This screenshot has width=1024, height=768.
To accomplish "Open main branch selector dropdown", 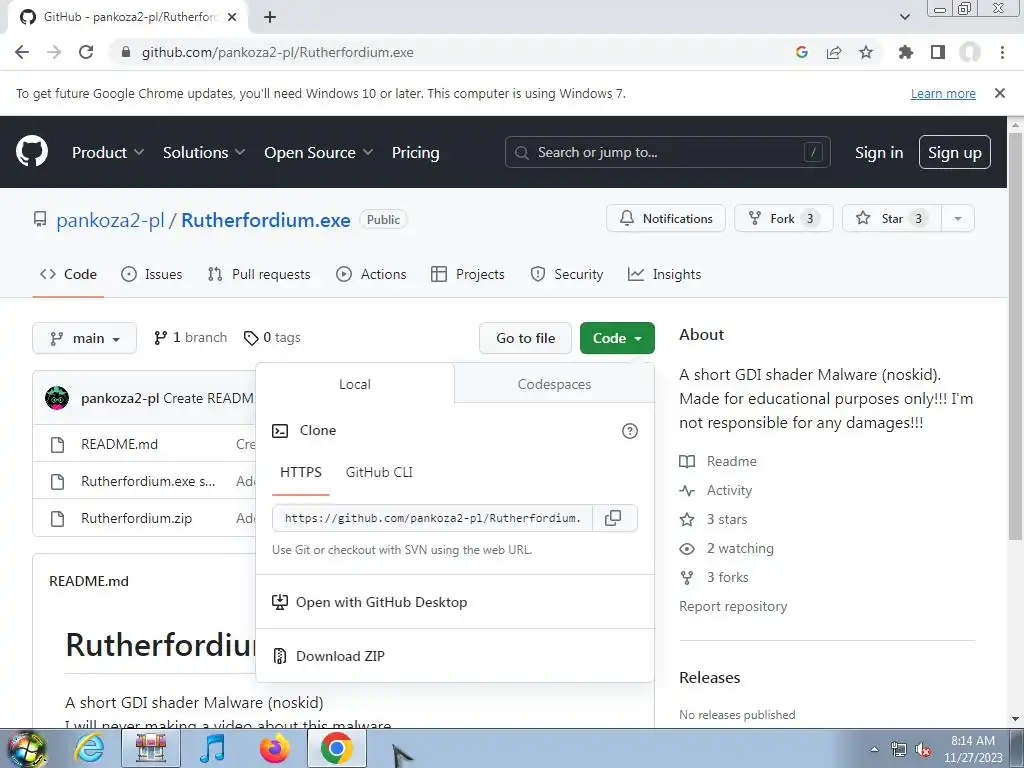I will [x=84, y=338].
